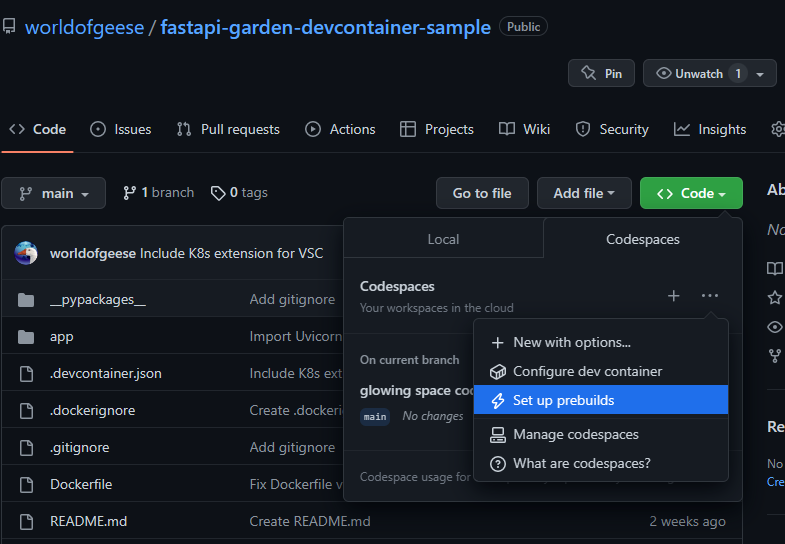Screen dimensions: 785x544
Task: Click the Code tab angle-brackets icon
Action: 17,129
